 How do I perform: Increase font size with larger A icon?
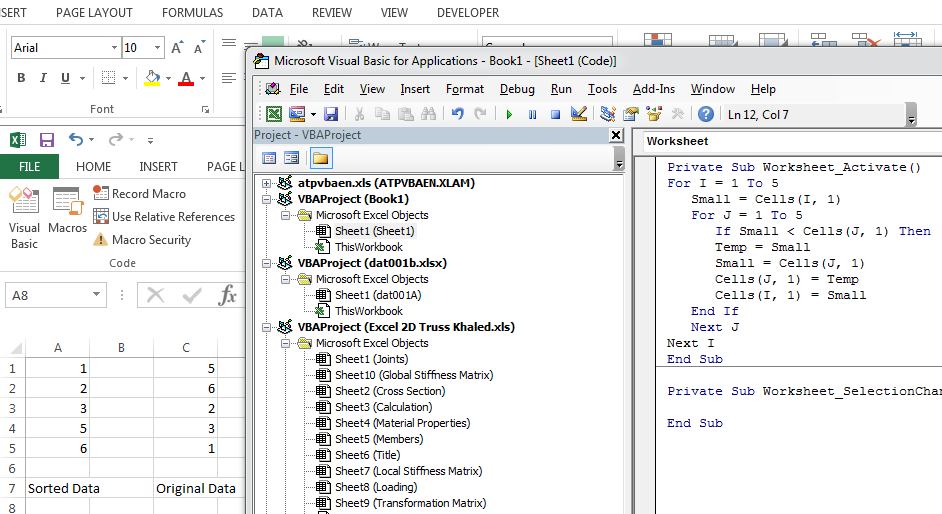pyautogui.click(x=177, y=47)
